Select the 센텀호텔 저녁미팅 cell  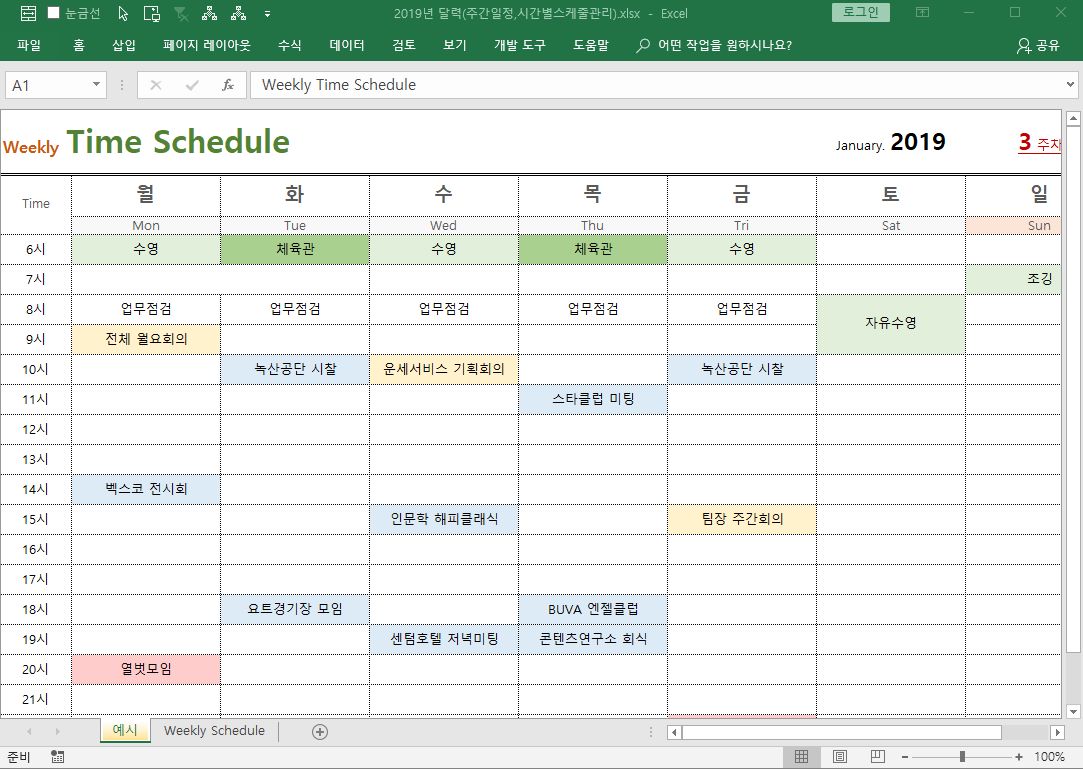tap(444, 639)
